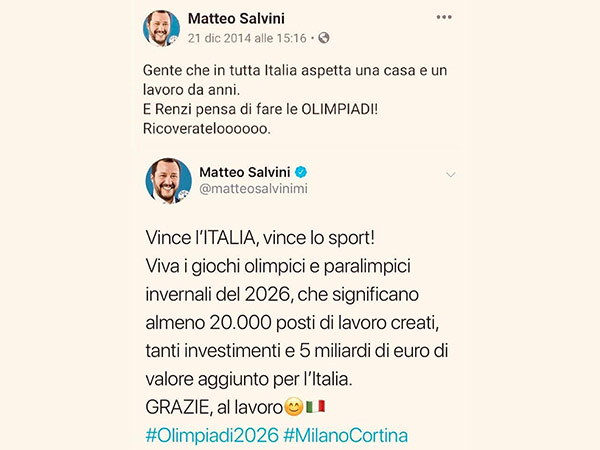600x450 pixels.
Task: Click the Matteo Salvini name on the Facebook post
Action: [236, 18]
